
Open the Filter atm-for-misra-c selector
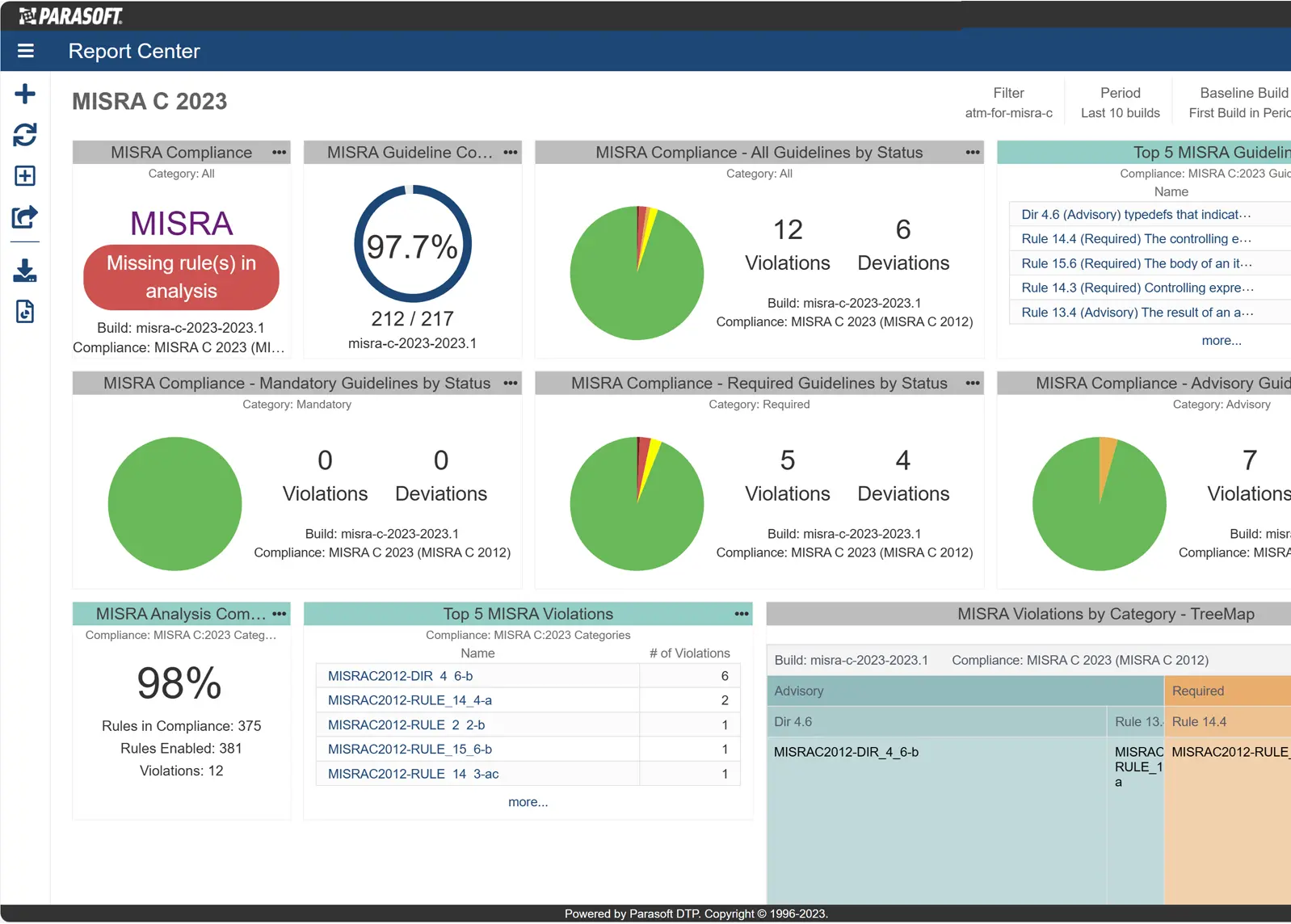(1008, 103)
